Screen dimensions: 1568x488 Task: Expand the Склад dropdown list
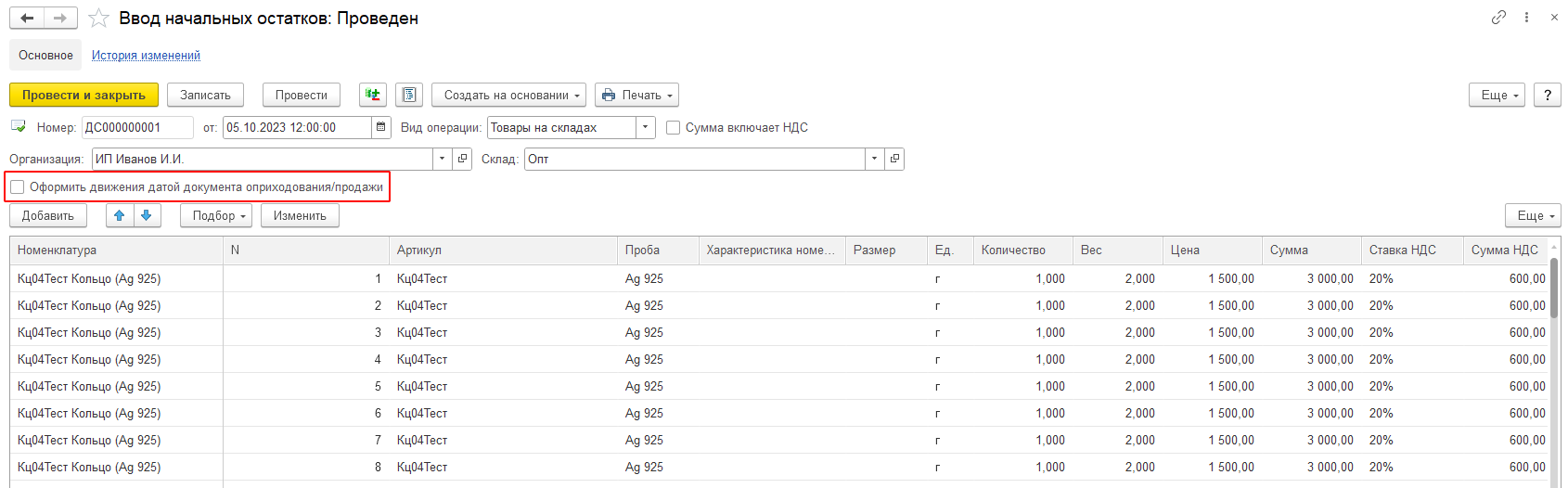pyautogui.click(x=874, y=159)
